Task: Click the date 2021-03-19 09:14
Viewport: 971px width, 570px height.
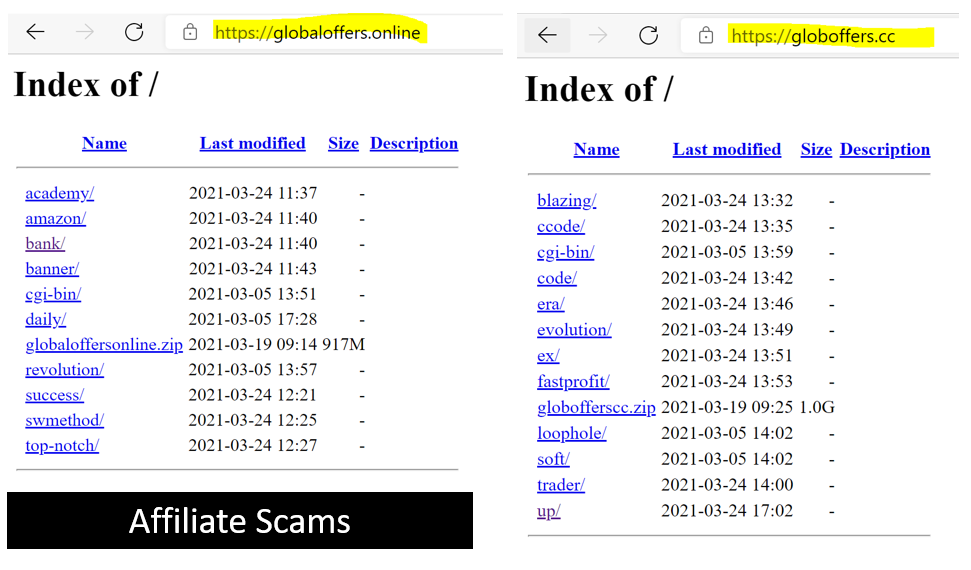Action: (x=253, y=344)
